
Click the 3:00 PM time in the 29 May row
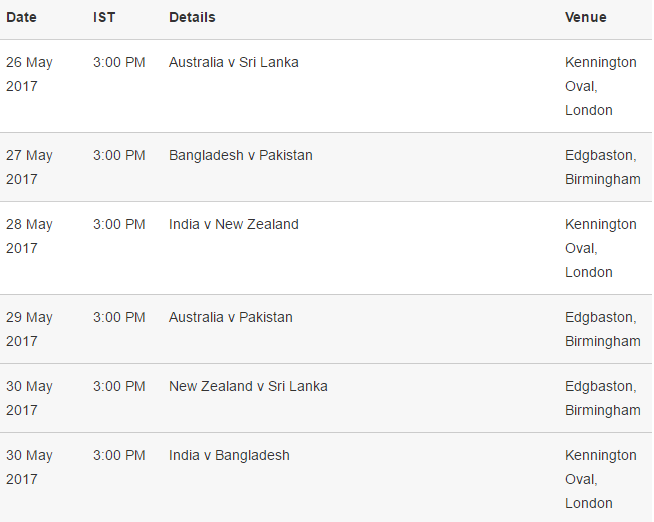[119, 317]
